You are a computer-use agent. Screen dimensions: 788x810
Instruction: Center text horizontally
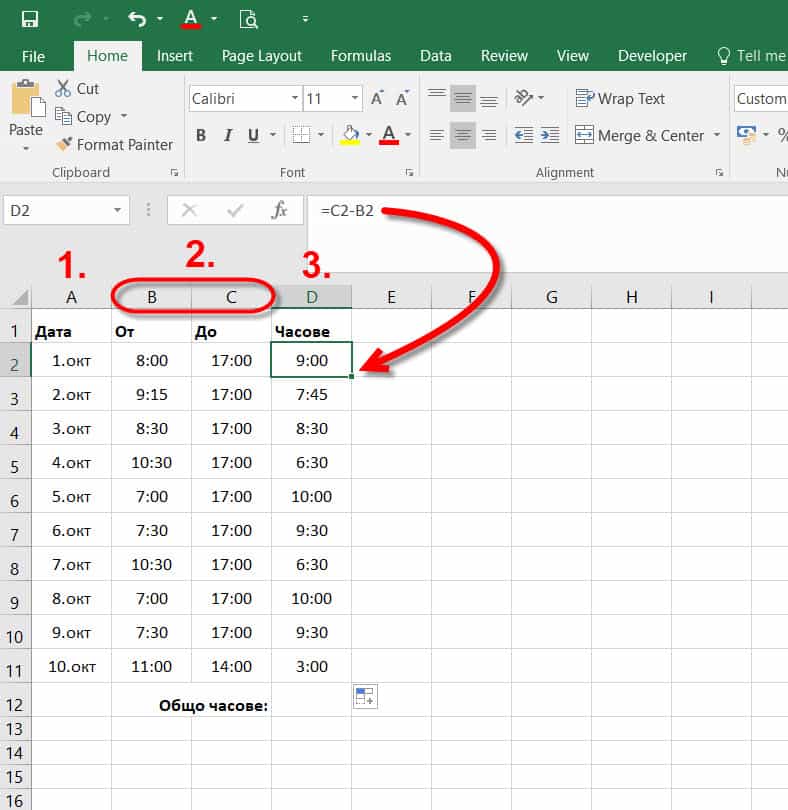tap(463, 135)
